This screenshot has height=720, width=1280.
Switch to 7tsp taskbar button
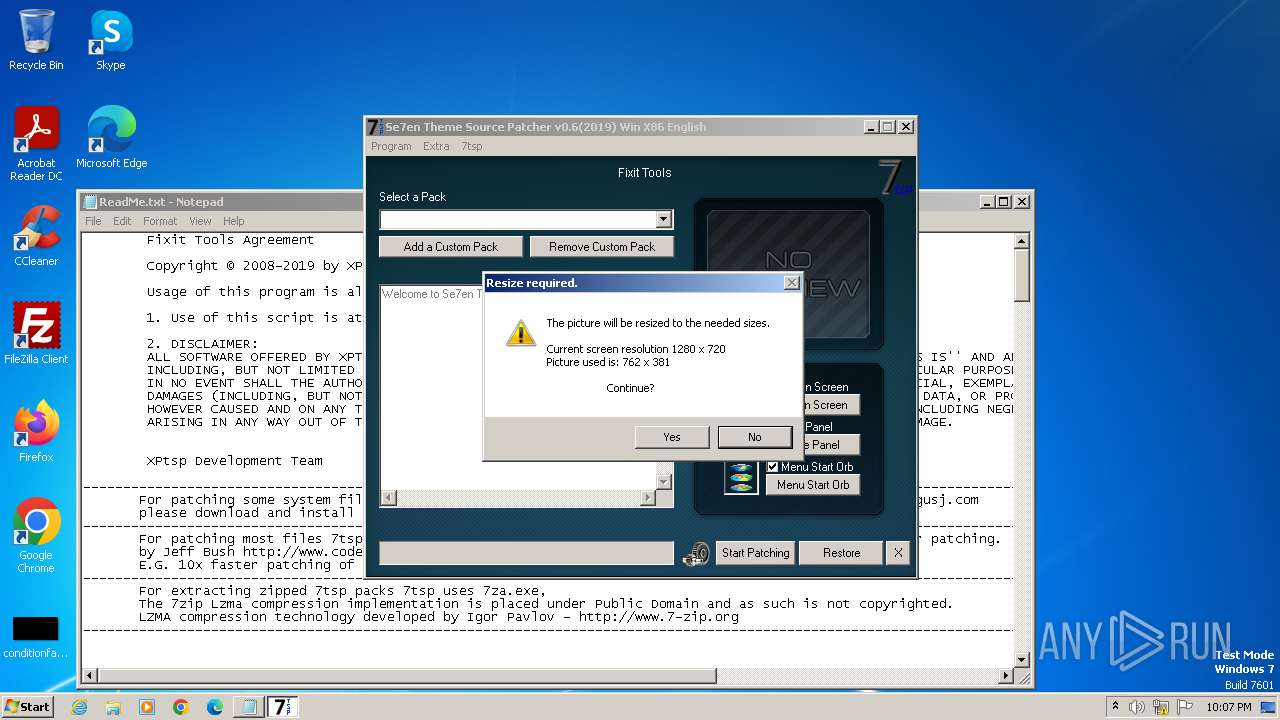pos(283,707)
